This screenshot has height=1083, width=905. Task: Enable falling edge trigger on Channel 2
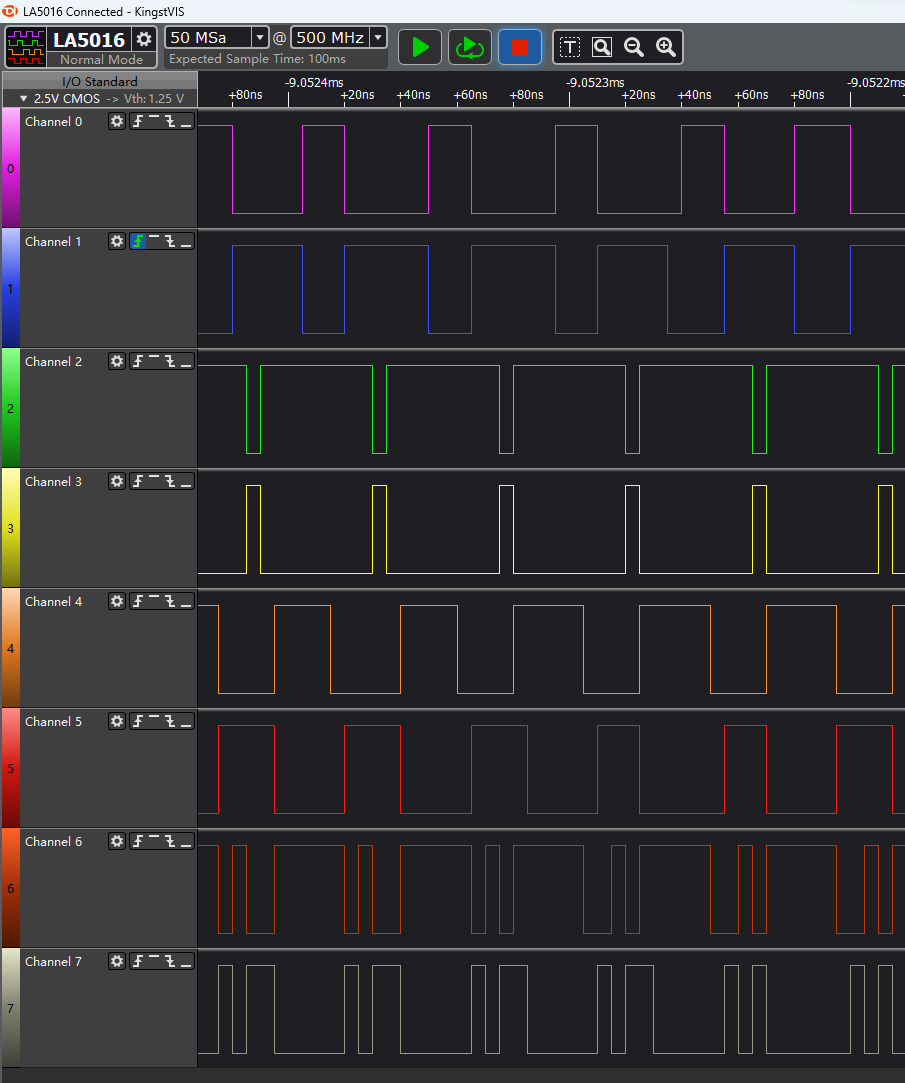170,361
